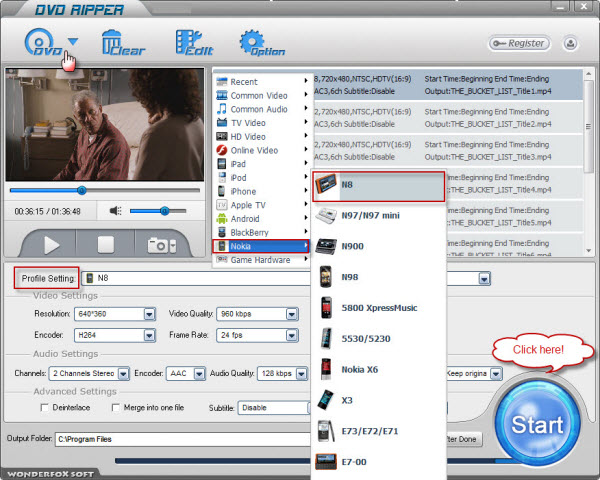
Task: Open the Profile Setting dropdown arrow
Action: tap(484, 279)
